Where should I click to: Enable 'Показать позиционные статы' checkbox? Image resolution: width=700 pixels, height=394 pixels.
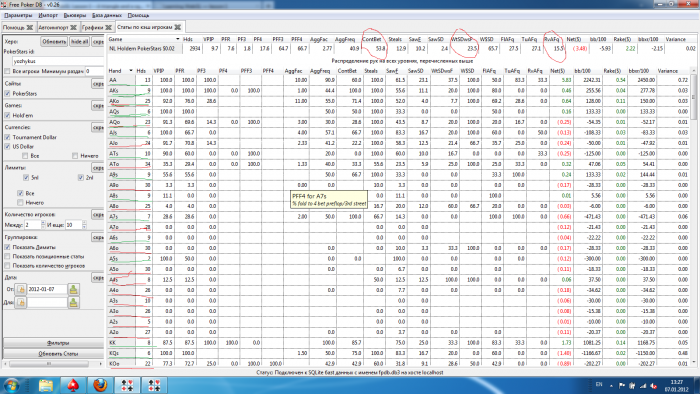point(7,257)
